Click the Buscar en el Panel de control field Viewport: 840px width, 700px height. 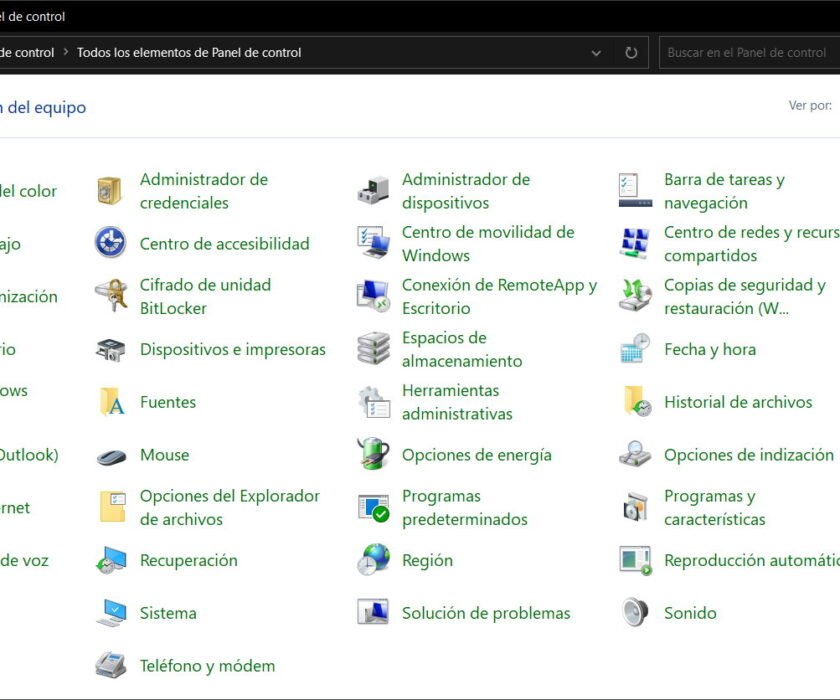(x=749, y=52)
